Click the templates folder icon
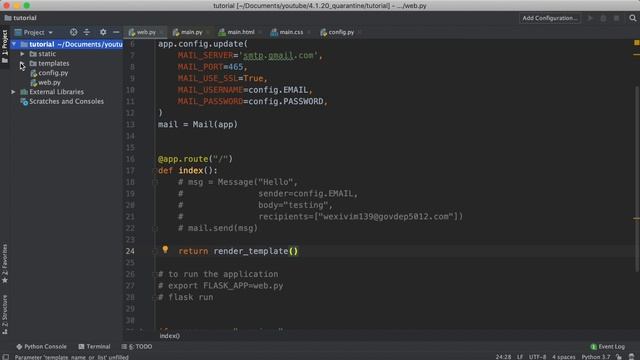The height and width of the screenshot is (360, 640). [33, 63]
